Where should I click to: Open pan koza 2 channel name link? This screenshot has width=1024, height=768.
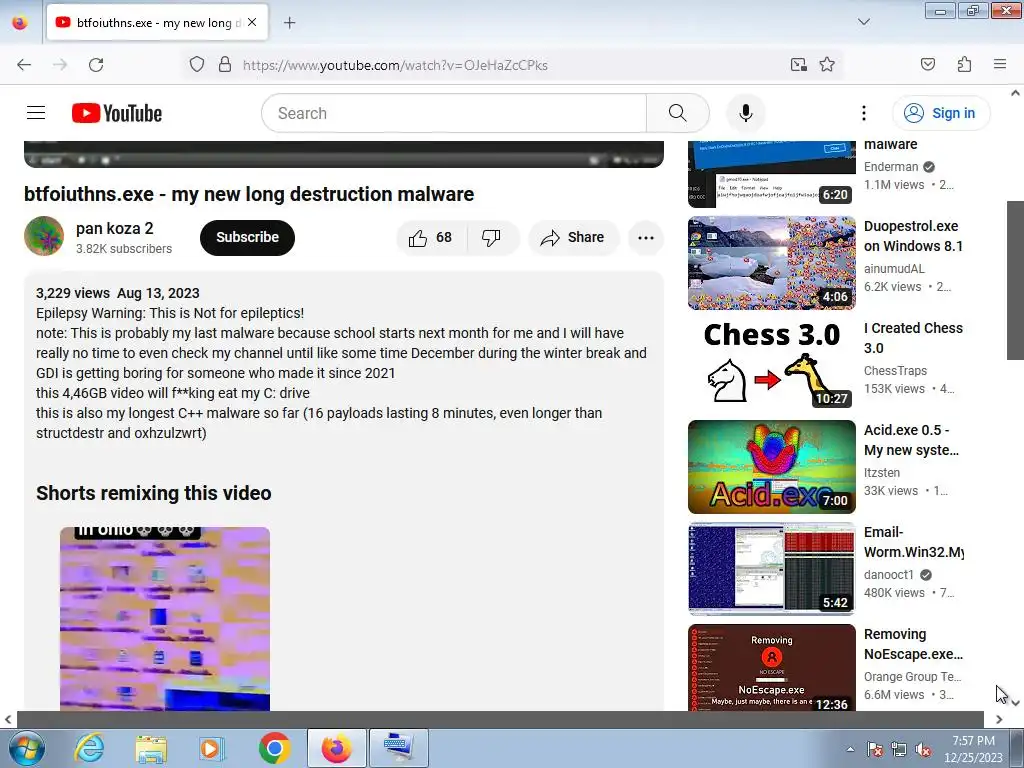(114, 229)
